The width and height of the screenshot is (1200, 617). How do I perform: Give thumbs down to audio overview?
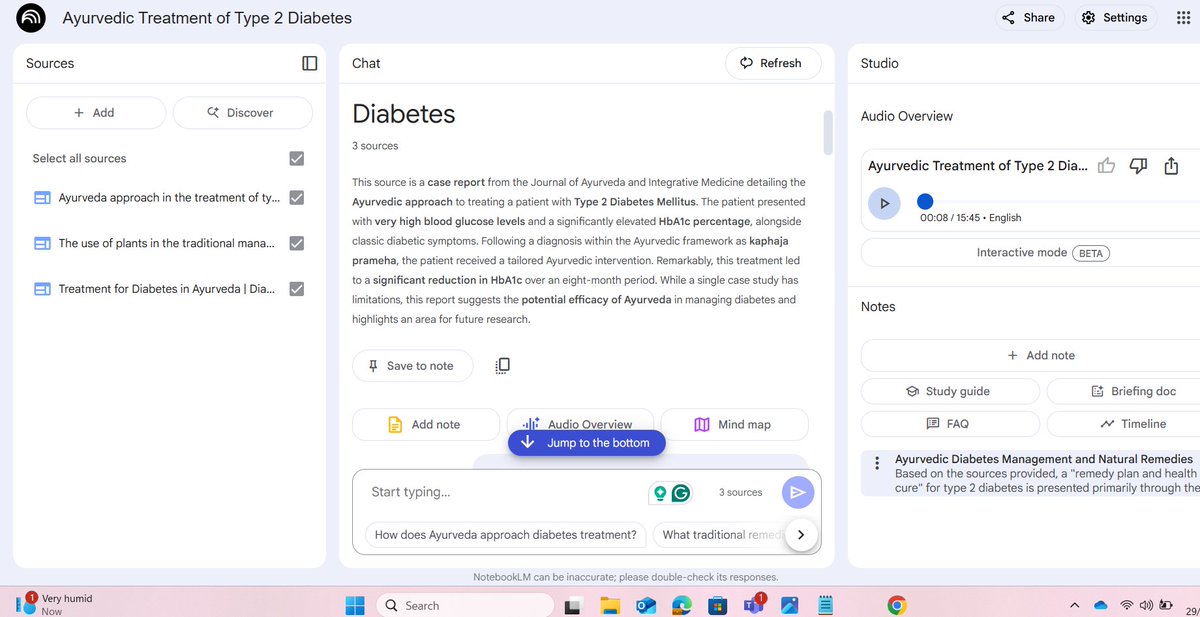click(x=1138, y=166)
